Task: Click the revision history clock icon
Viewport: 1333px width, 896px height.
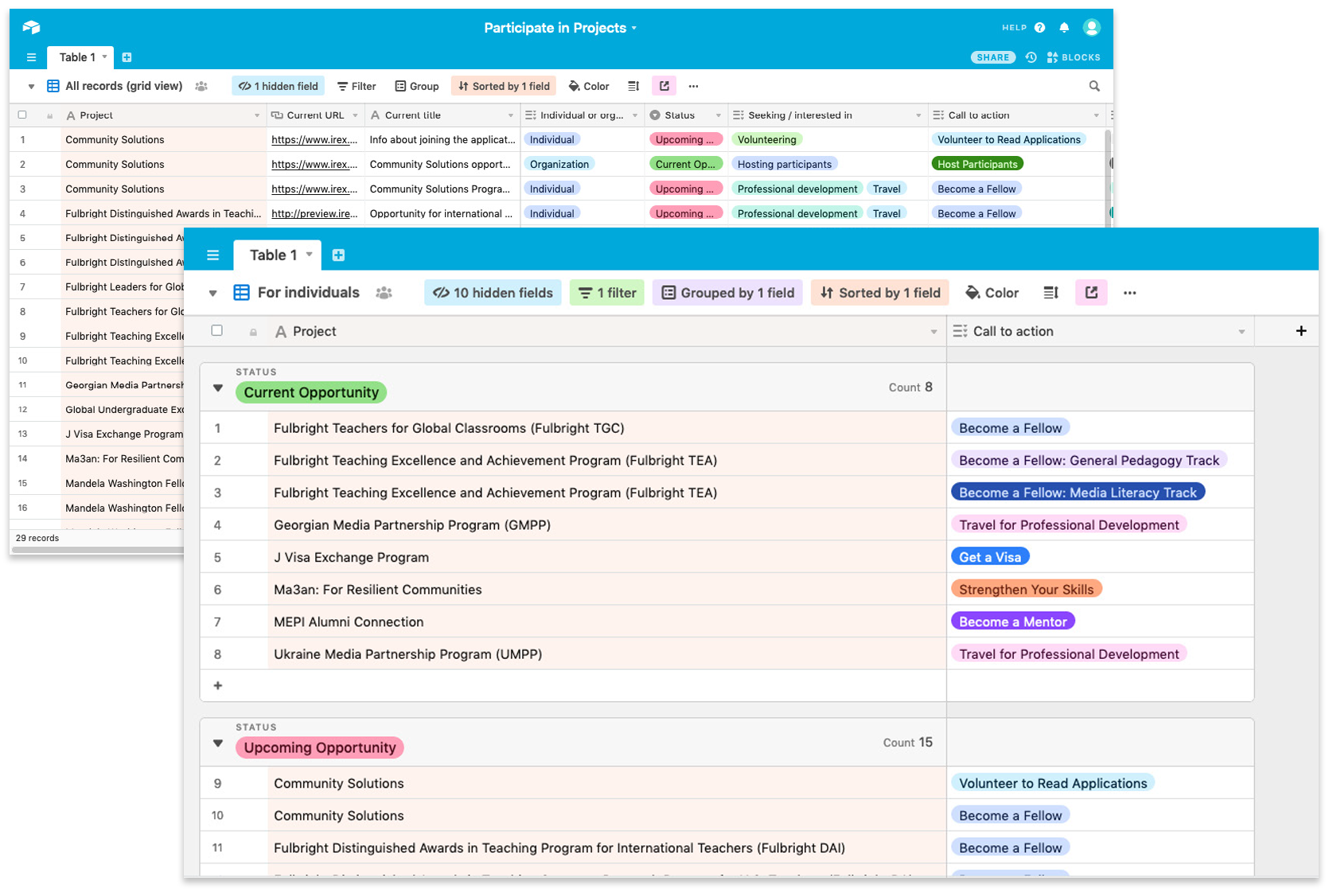Action: coord(1031,57)
